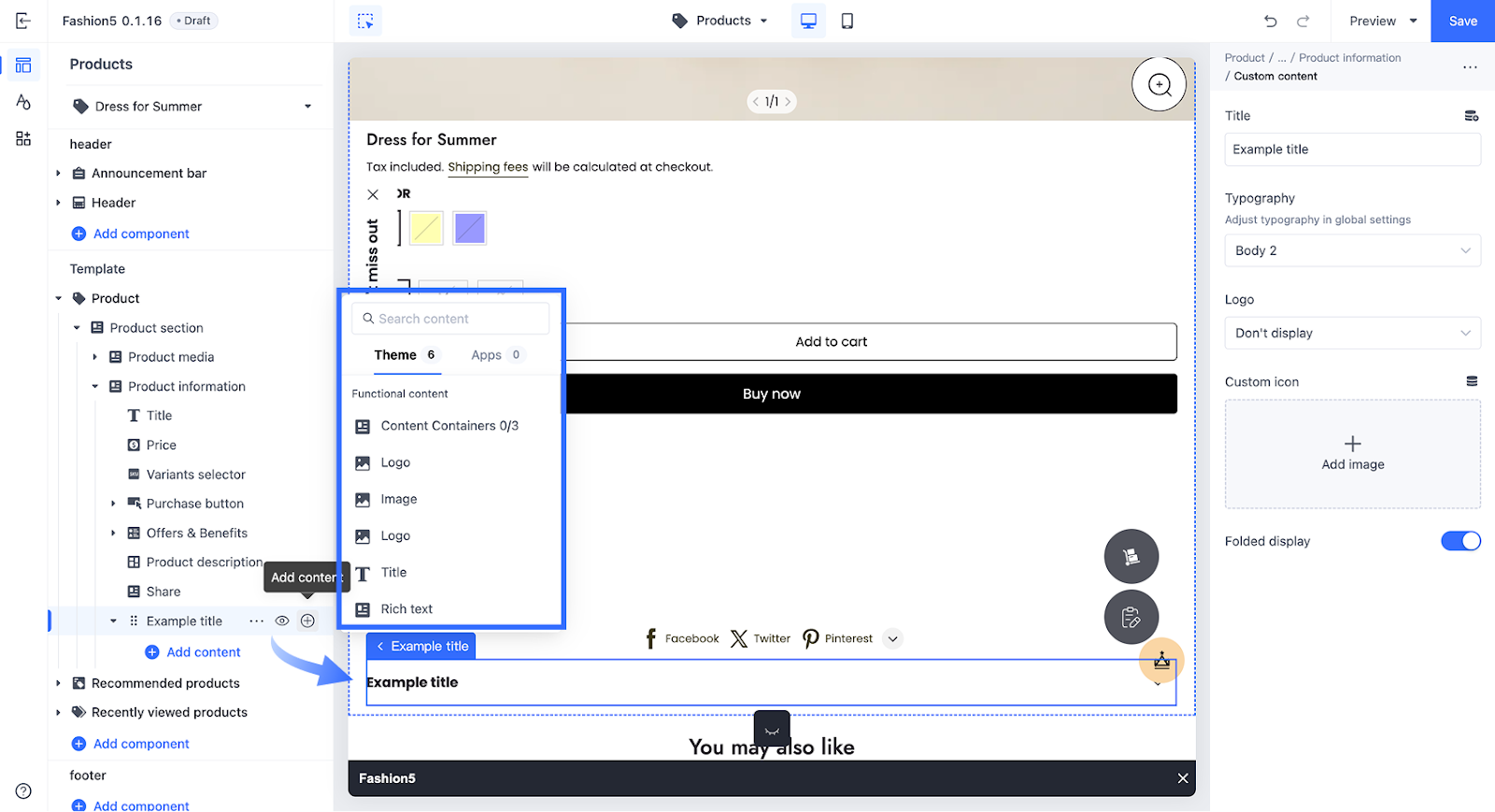Open the zoom magnifier on product image
Viewport: 1495px width, 812px height.
[x=1159, y=85]
